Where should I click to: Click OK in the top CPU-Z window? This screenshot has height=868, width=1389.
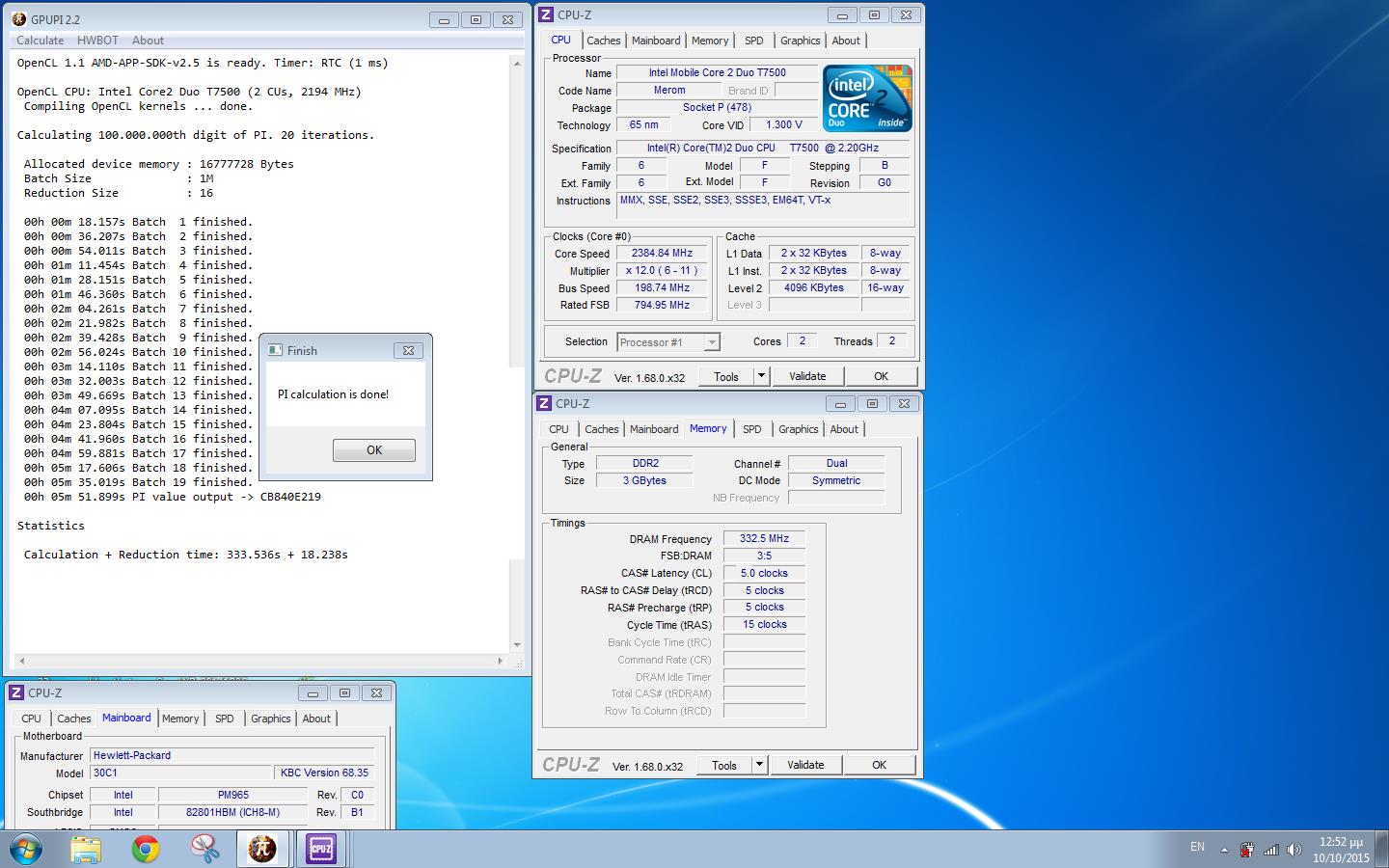click(881, 376)
